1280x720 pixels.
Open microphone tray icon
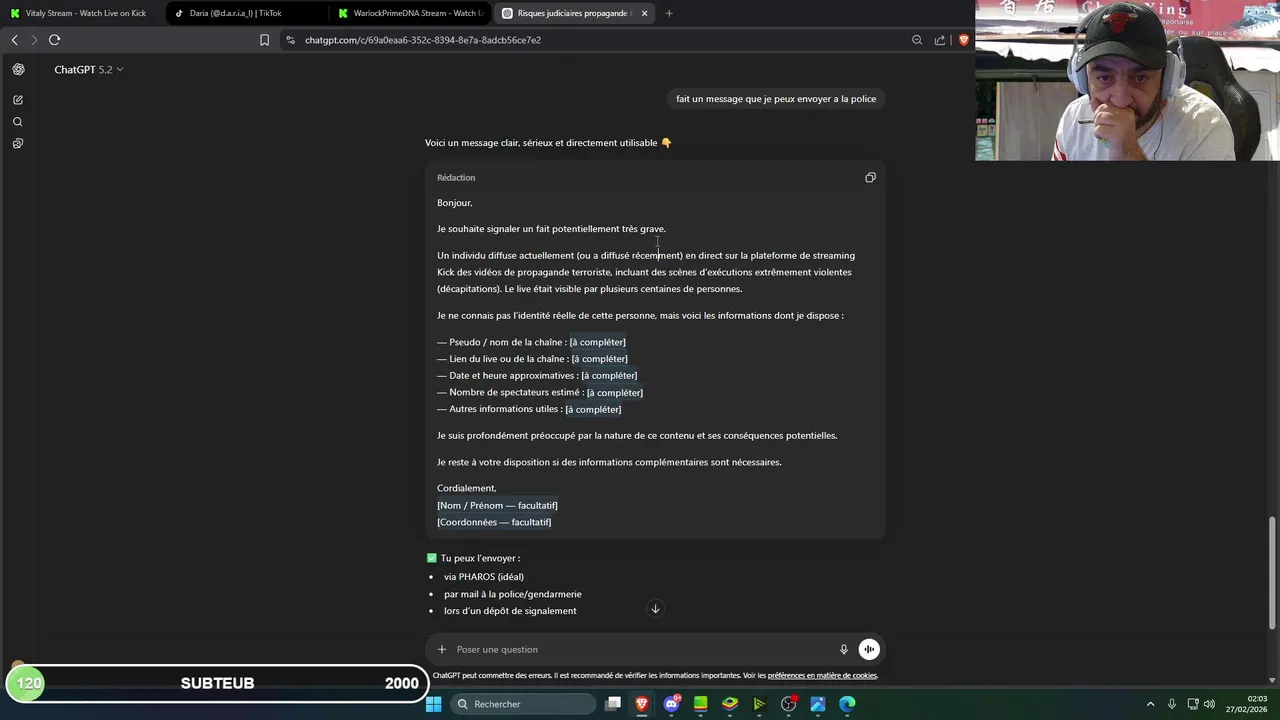[x=1172, y=704]
